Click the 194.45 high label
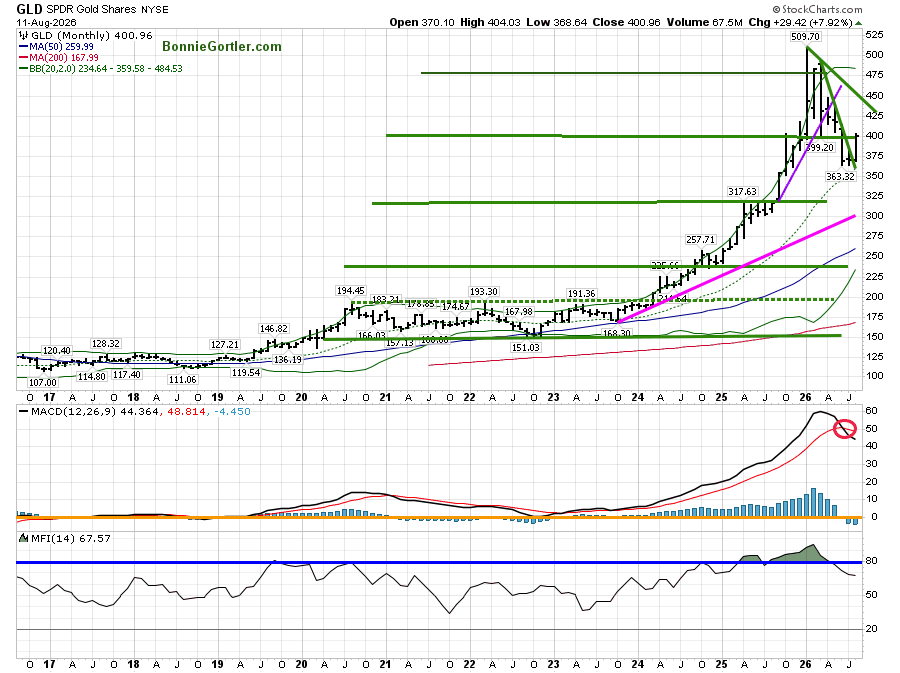This screenshot has height=673, width=900. 350,291
